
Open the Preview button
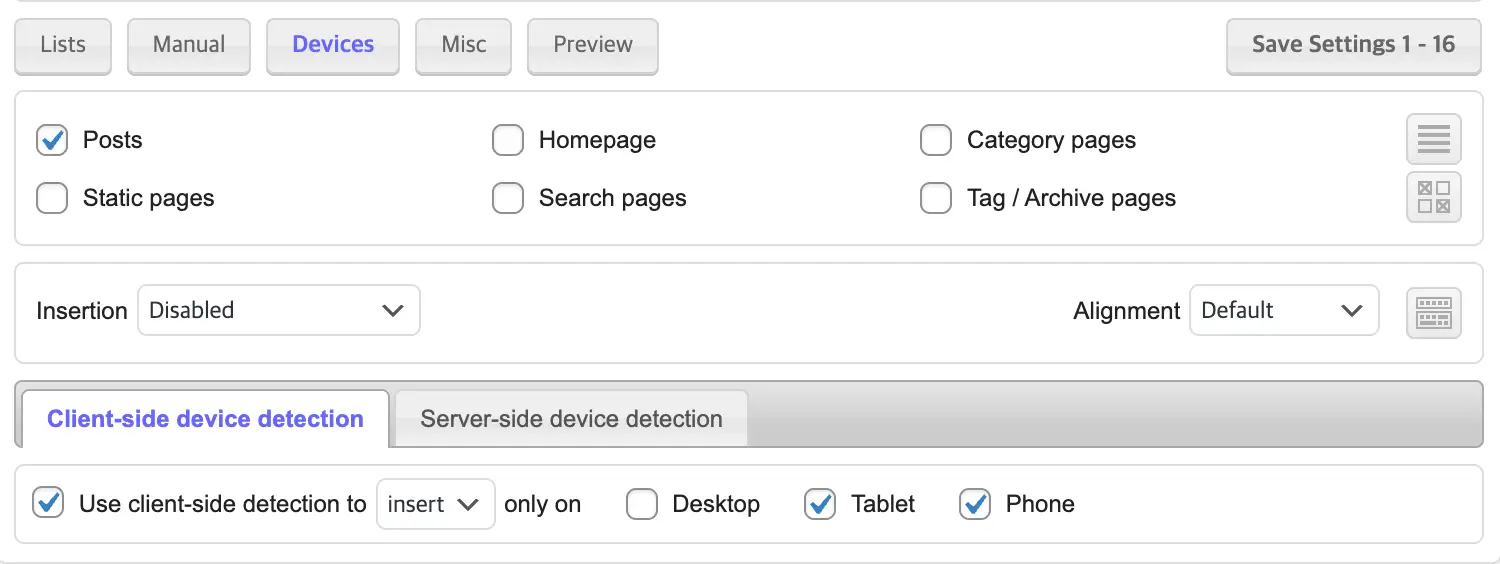click(592, 45)
